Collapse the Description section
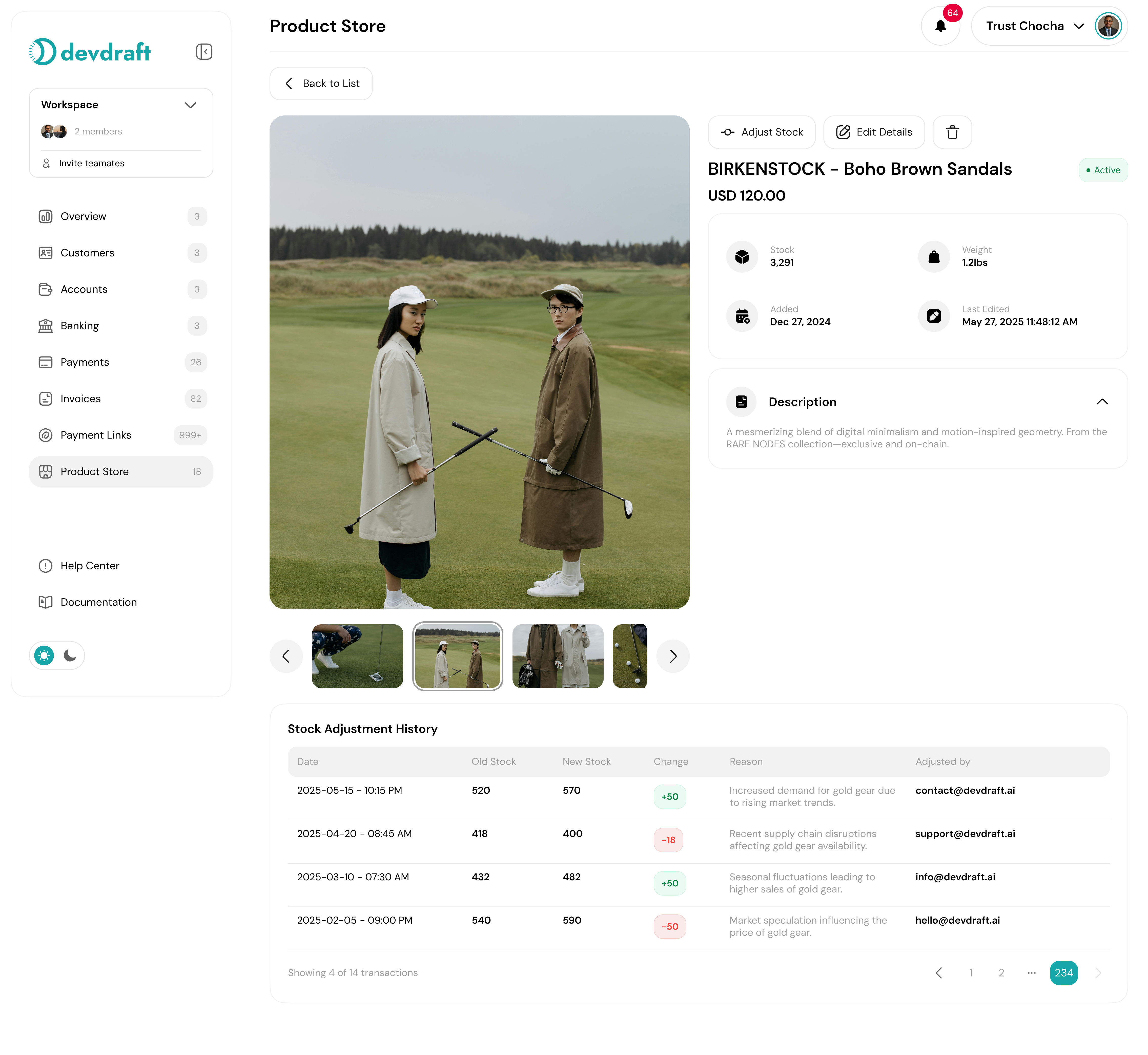The width and height of the screenshot is (1148, 1055). coord(1101,401)
